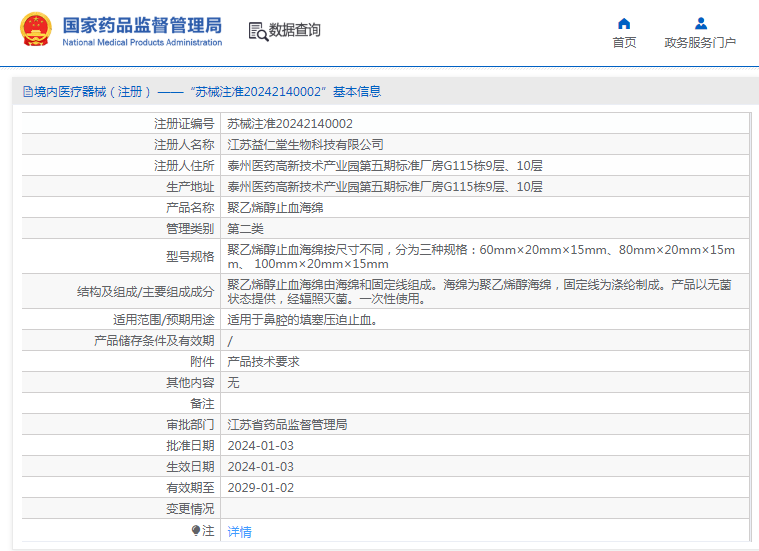The height and width of the screenshot is (551, 759).
Task: Click the 管理类别 label
Action: [190, 229]
